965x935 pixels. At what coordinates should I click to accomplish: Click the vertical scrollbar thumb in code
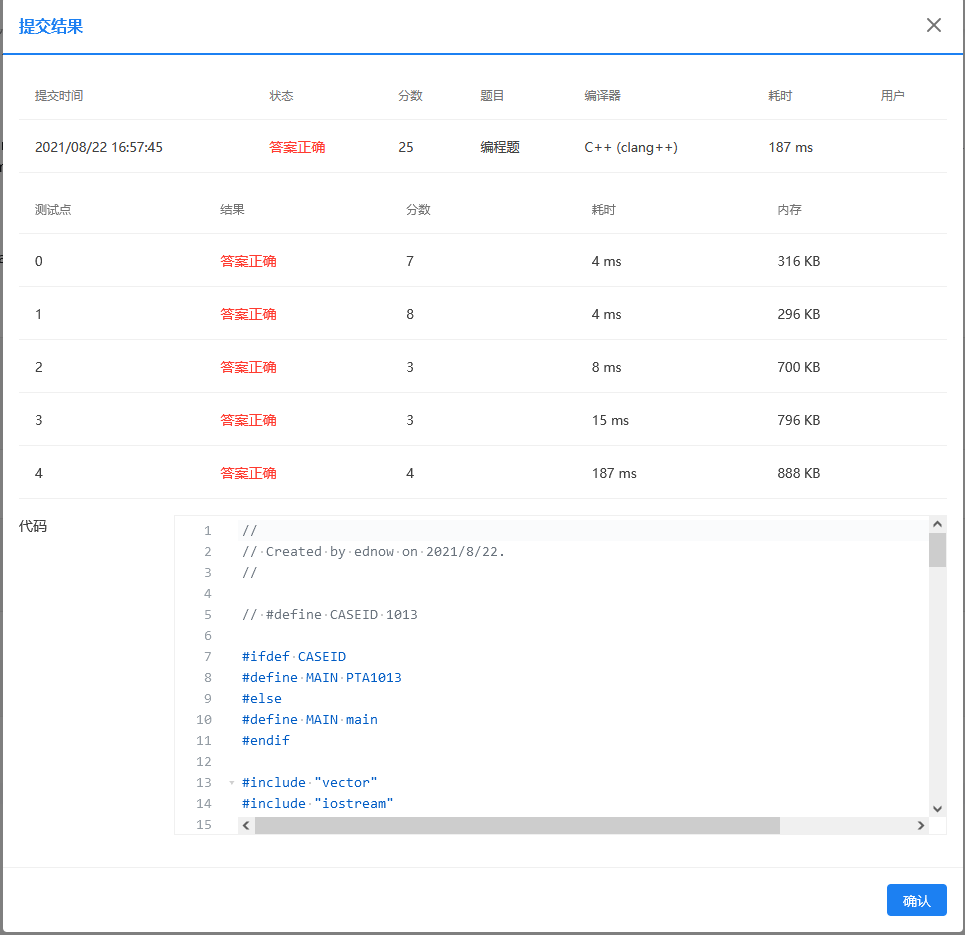click(937, 550)
